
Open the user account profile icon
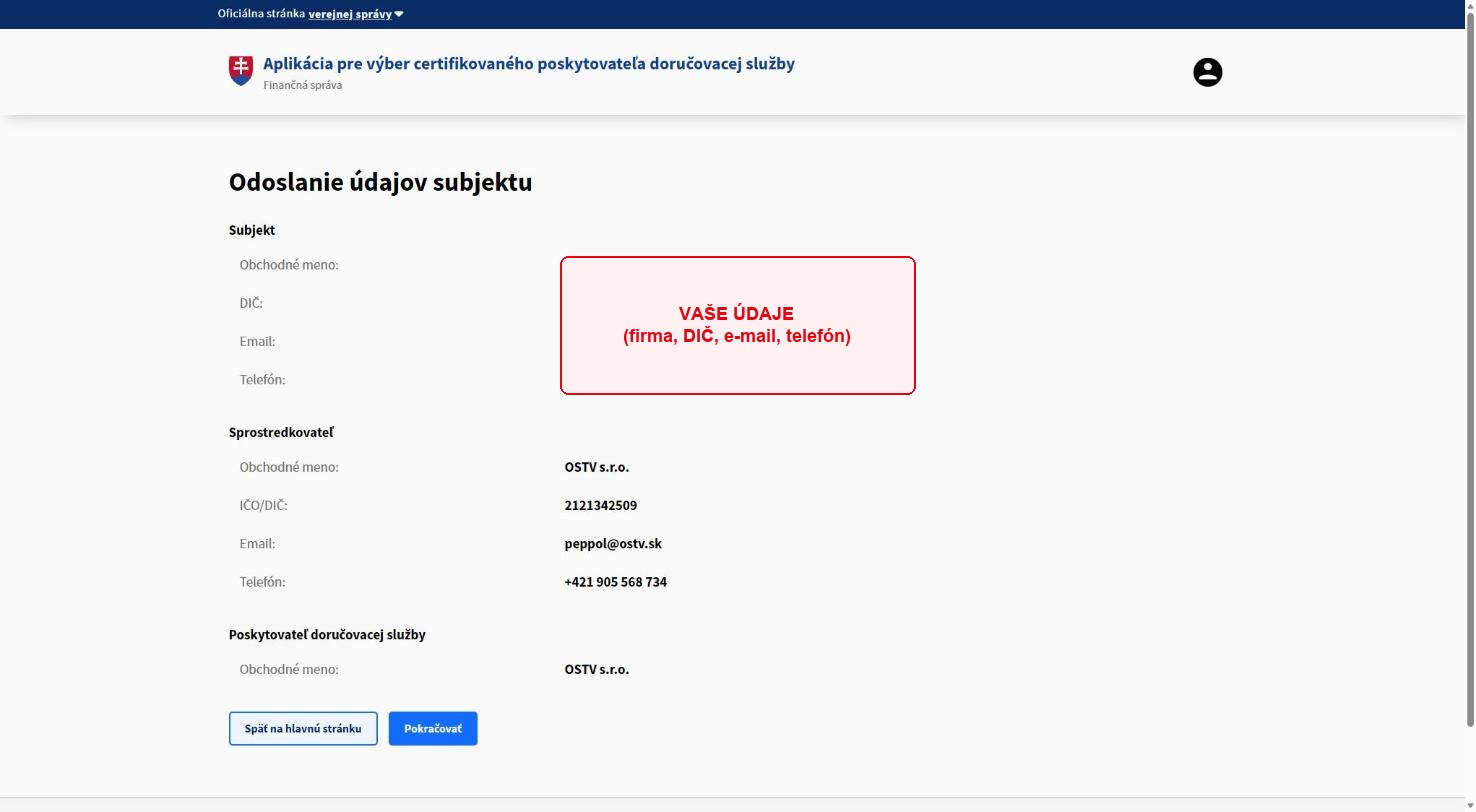tap(1207, 72)
